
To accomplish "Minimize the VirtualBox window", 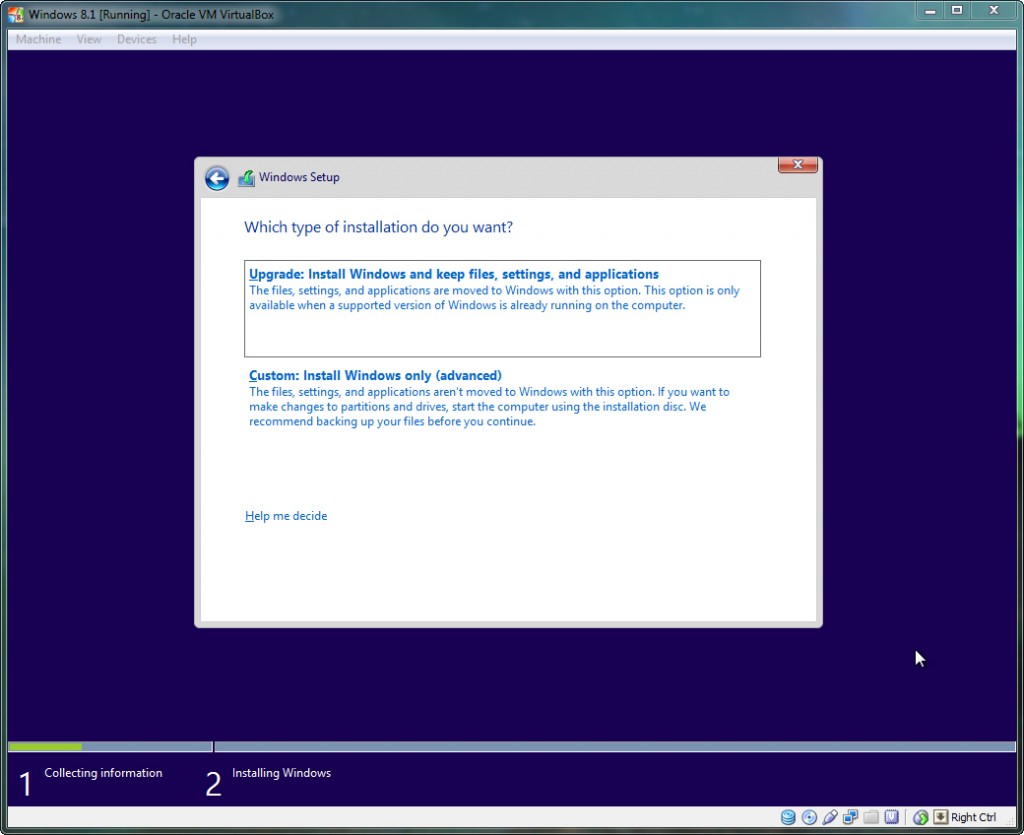I will click(930, 11).
